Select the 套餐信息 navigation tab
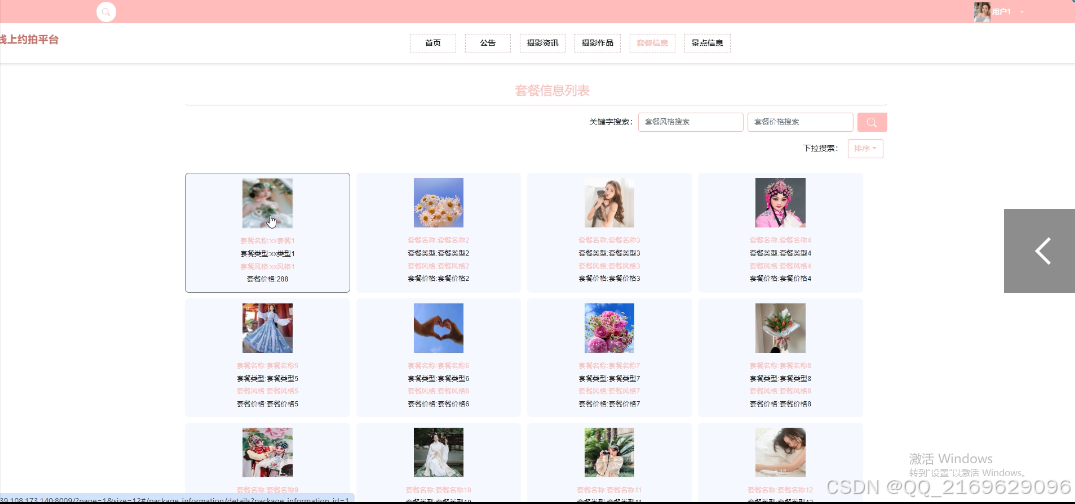The width and height of the screenshot is (1075, 504). coord(652,43)
